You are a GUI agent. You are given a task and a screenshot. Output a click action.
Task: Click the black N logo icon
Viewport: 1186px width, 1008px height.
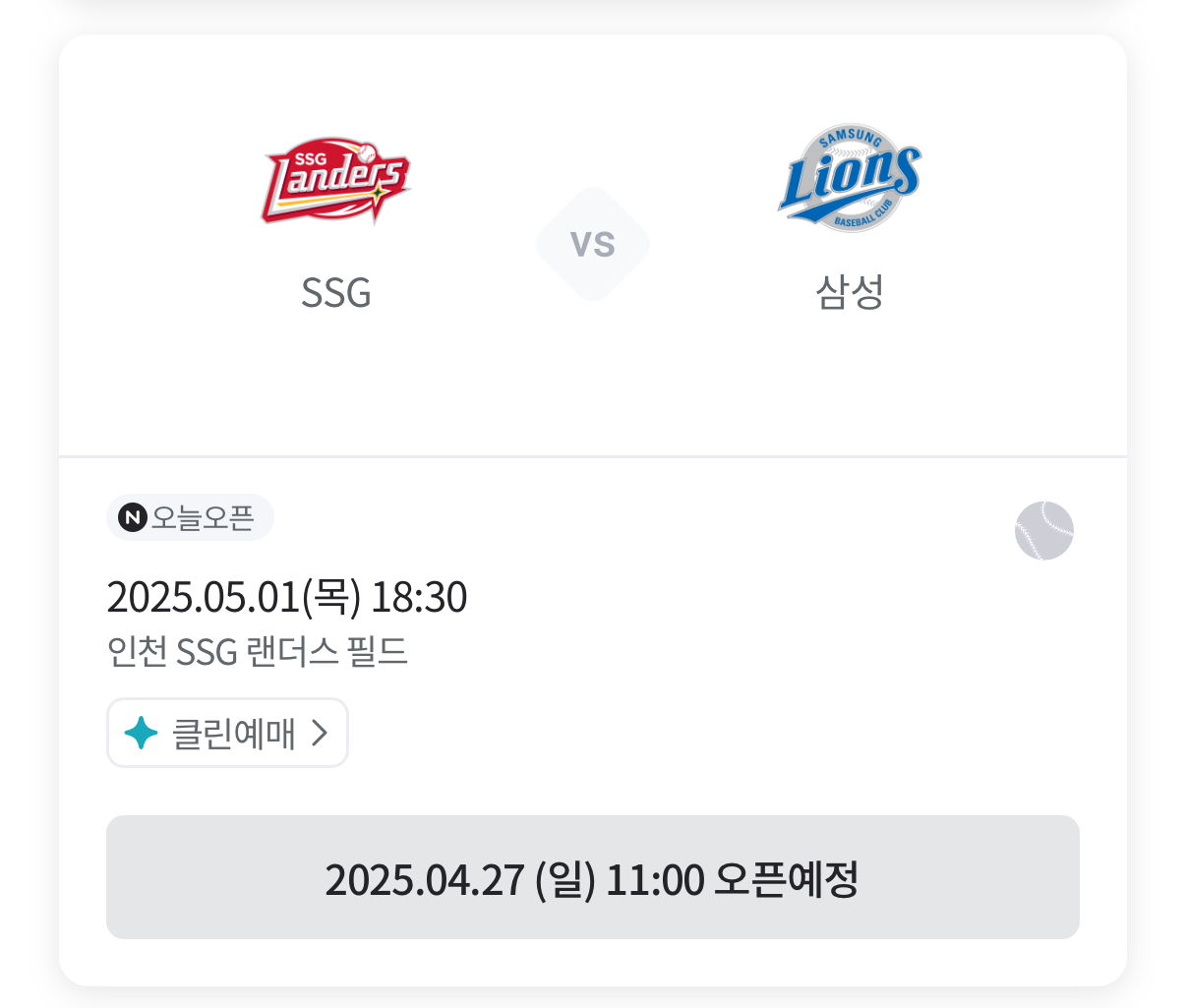click(x=133, y=517)
